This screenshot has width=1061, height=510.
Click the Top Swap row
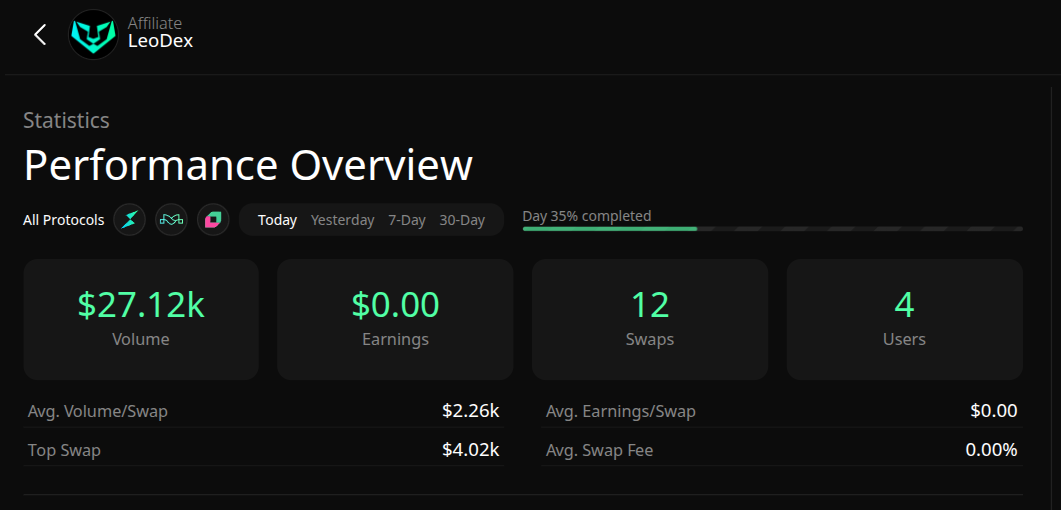point(263,450)
